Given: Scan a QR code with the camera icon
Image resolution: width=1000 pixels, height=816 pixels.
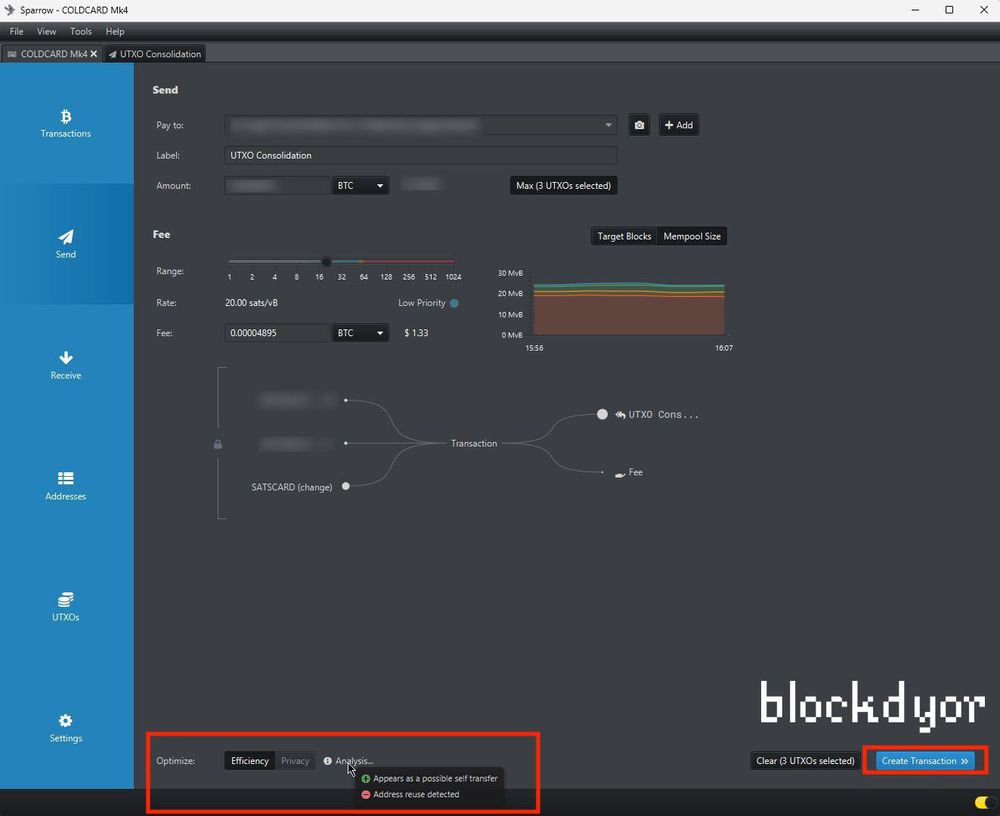Looking at the screenshot, I should [639, 124].
